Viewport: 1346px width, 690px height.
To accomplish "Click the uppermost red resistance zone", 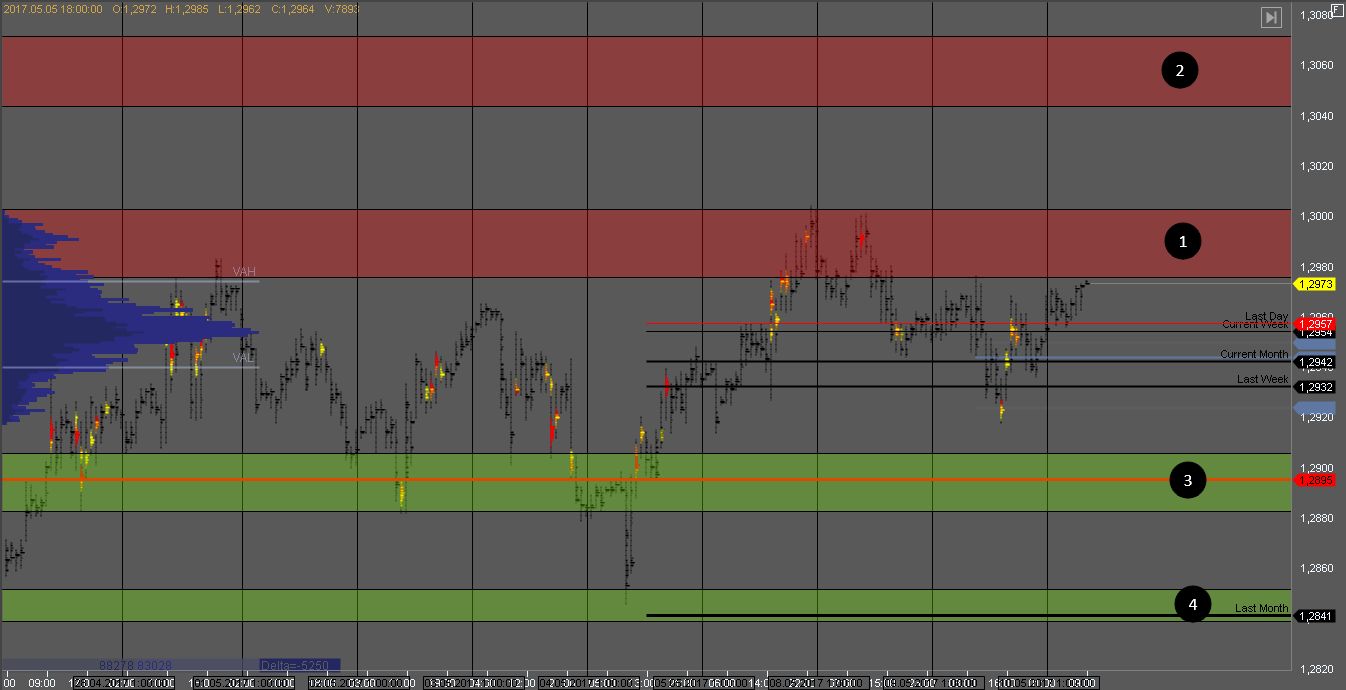I will pos(600,71).
